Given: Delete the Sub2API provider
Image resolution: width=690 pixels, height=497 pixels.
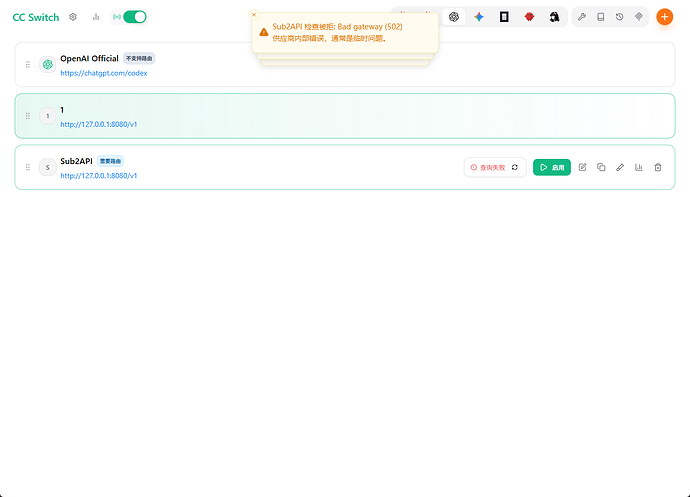Looking at the screenshot, I should click(658, 167).
